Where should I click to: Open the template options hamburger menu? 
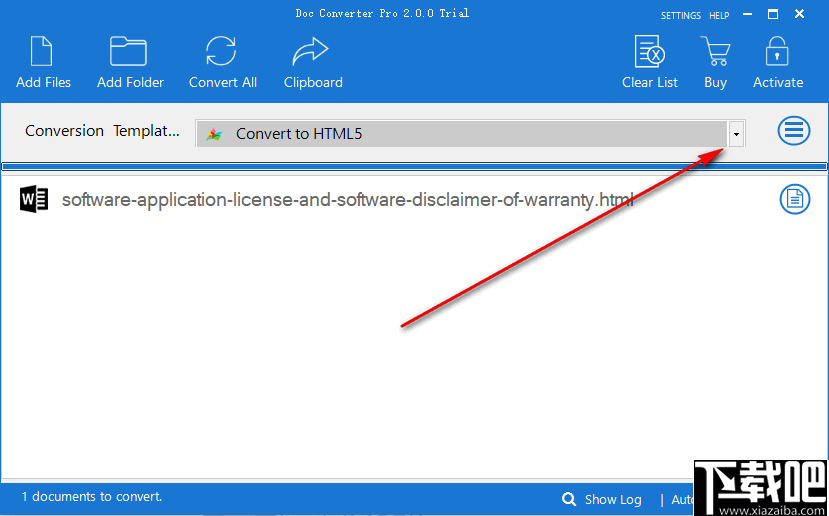pos(794,130)
